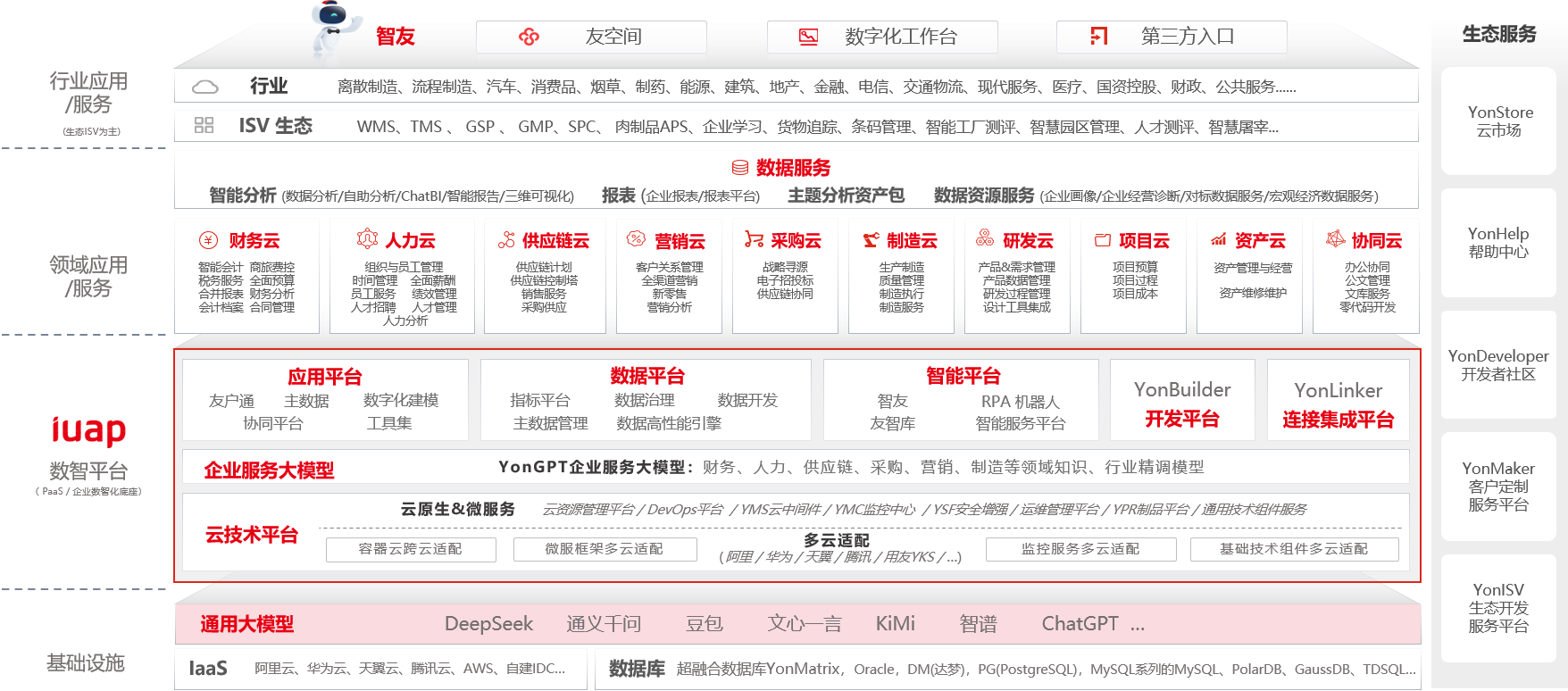Image resolution: width=1568 pixels, height=691 pixels.
Task: Click the 企业服务大模型 label
Action: pyautogui.click(x=269, y=470)
